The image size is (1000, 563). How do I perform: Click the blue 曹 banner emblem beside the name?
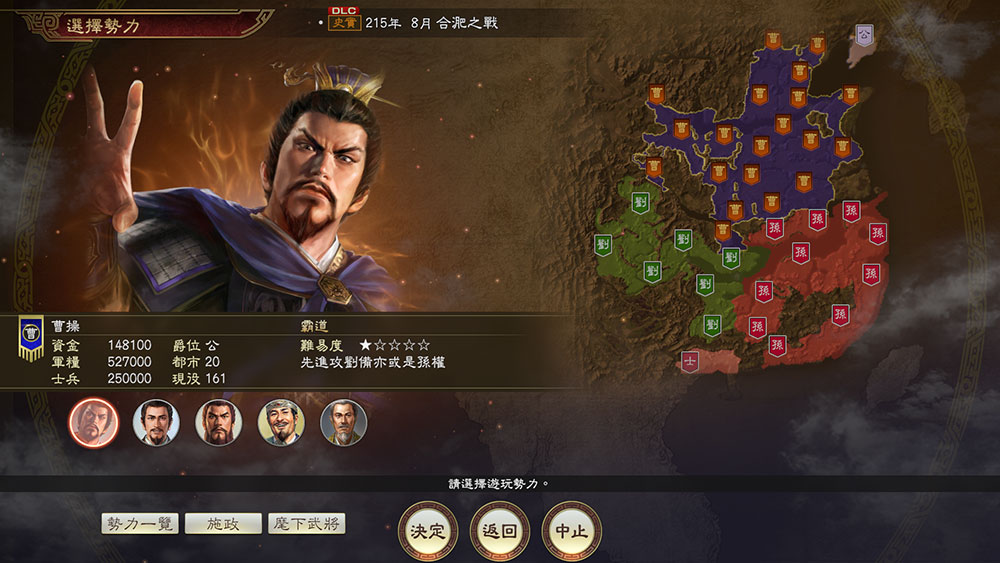tap(31, 338)
